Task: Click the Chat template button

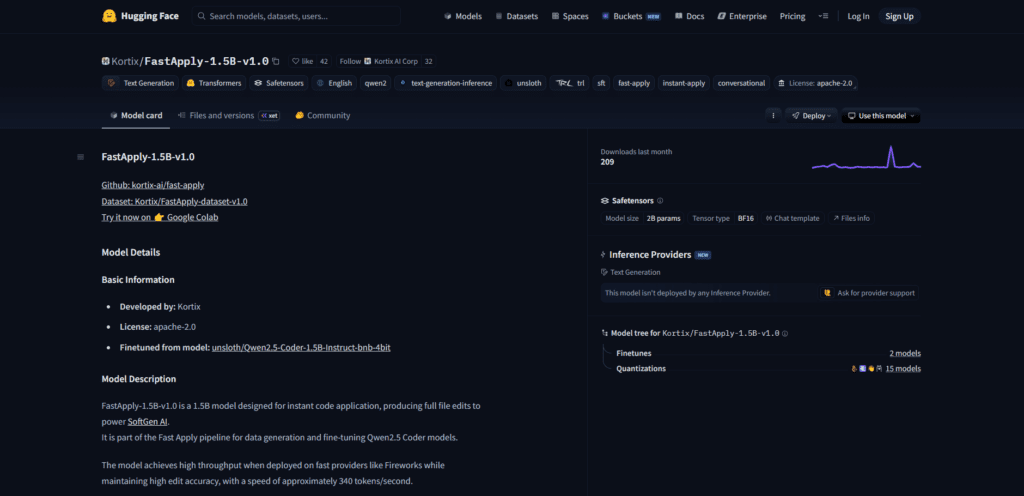Action: point(792,219)
